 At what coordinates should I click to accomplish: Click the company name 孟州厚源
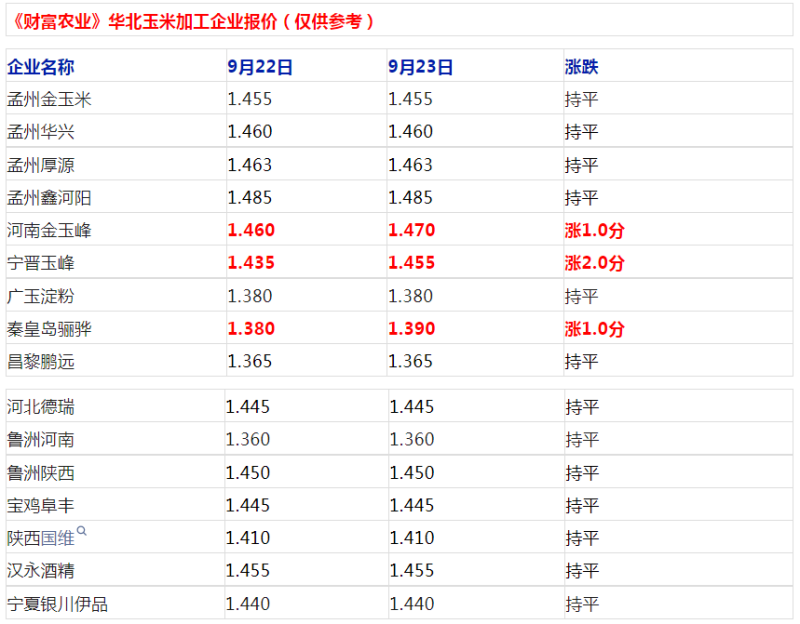coord(41,165)
